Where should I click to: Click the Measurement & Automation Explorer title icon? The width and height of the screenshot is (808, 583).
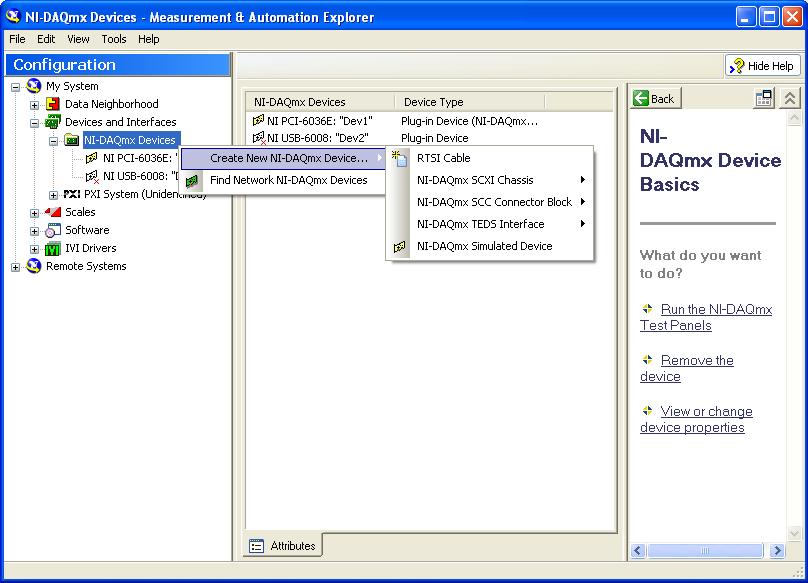[13, 16]
